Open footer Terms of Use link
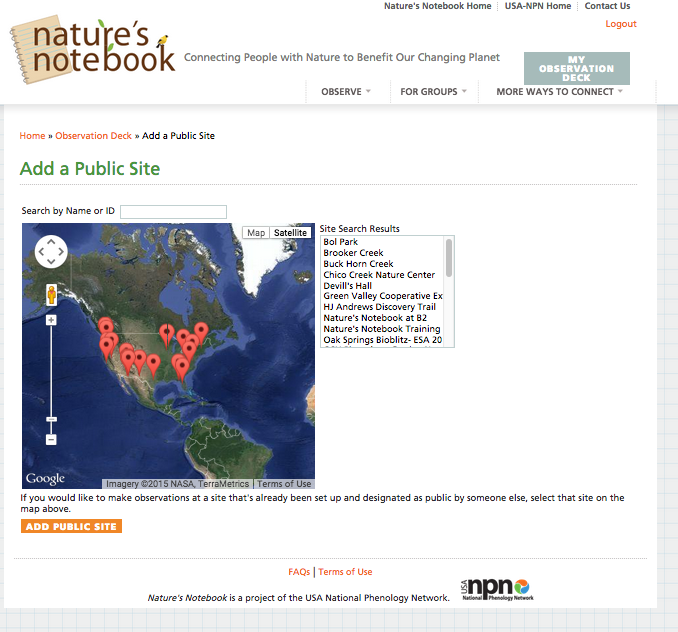 pos(345,572)
